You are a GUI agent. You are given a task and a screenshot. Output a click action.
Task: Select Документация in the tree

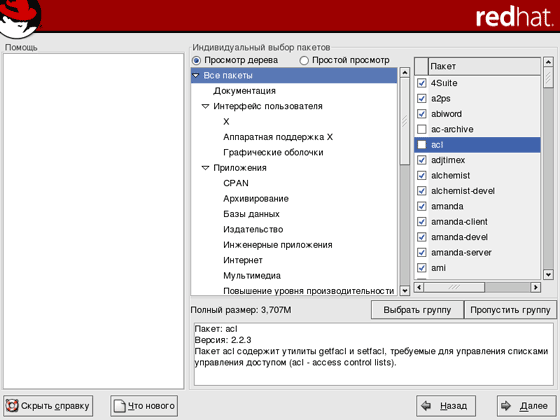tap(245, 91)
